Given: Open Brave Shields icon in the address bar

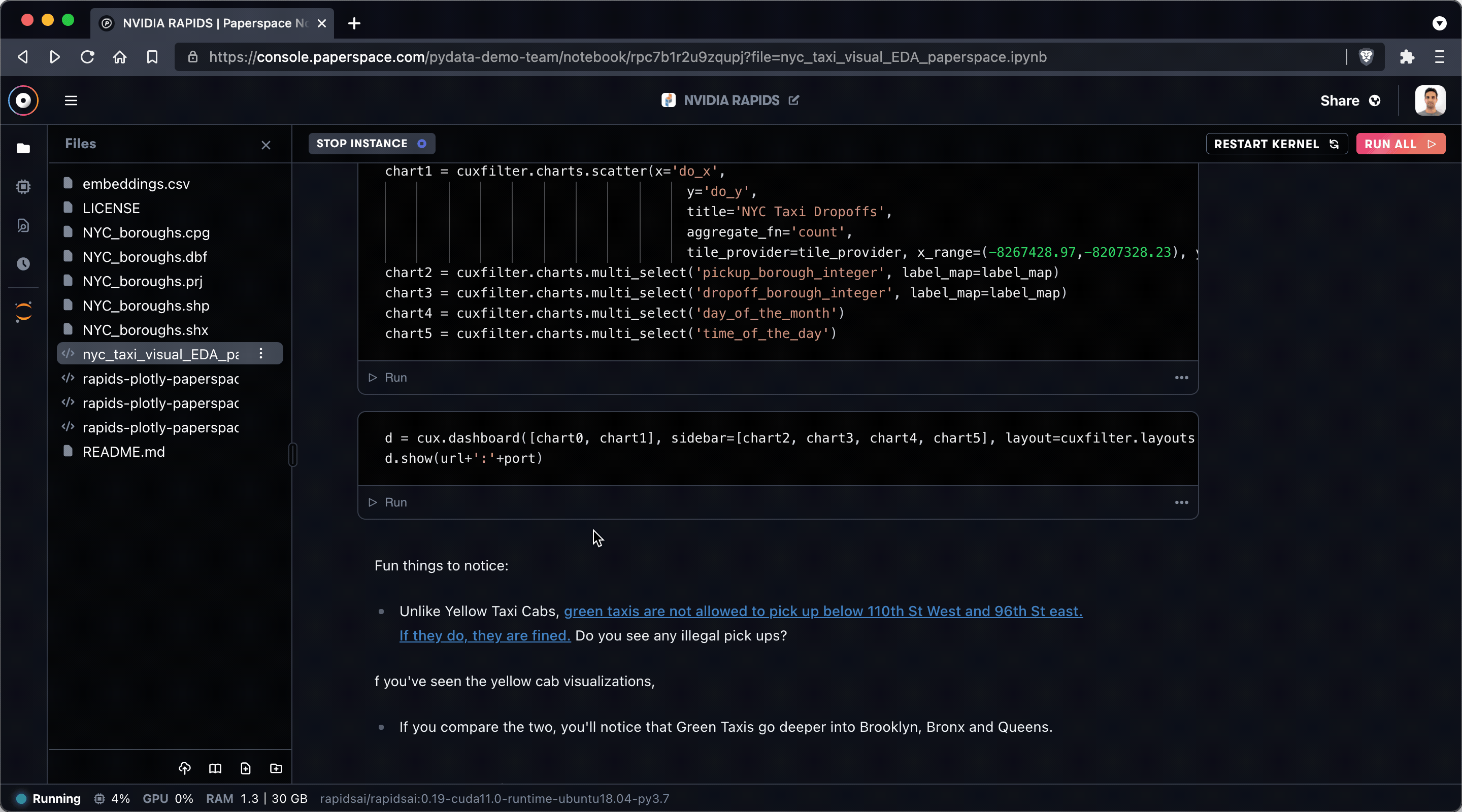Looking at the screenshot, I should tap(1366, 57).
